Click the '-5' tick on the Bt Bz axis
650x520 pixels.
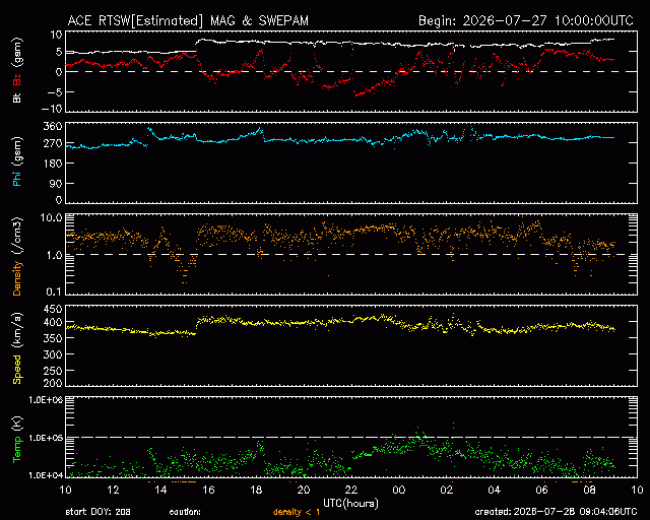click(54, 92)
